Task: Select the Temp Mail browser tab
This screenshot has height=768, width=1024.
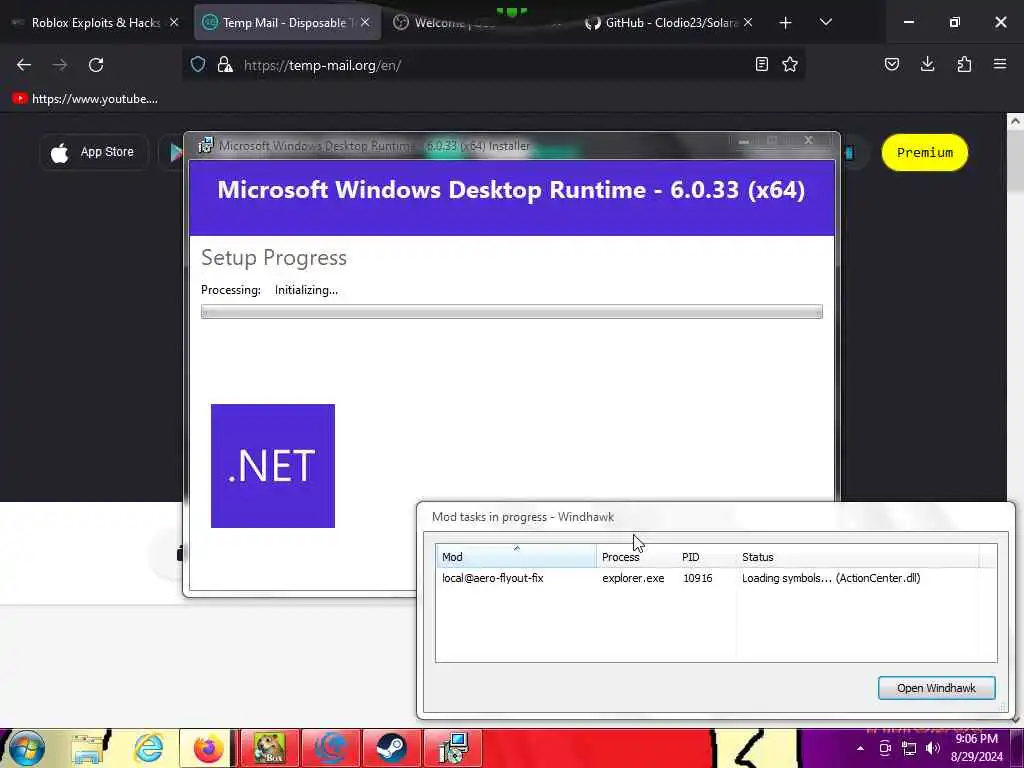Action: (286, 22)
